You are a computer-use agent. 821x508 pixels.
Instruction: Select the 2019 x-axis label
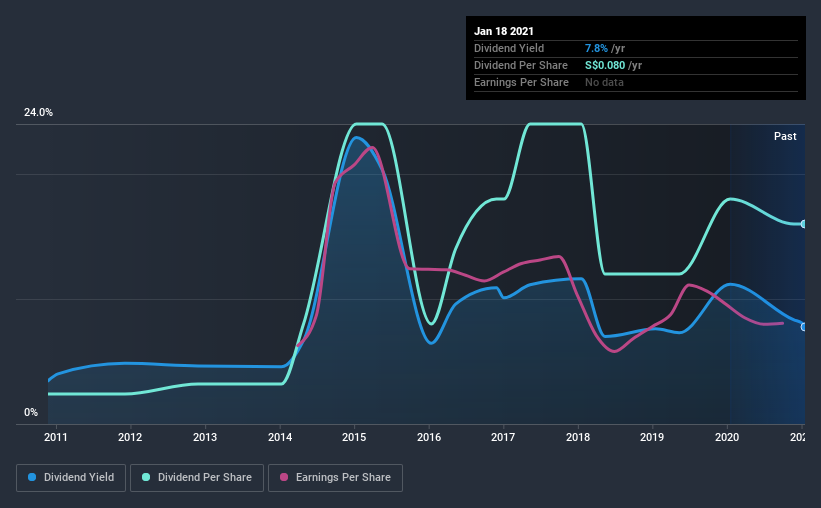tap(652, 437)
